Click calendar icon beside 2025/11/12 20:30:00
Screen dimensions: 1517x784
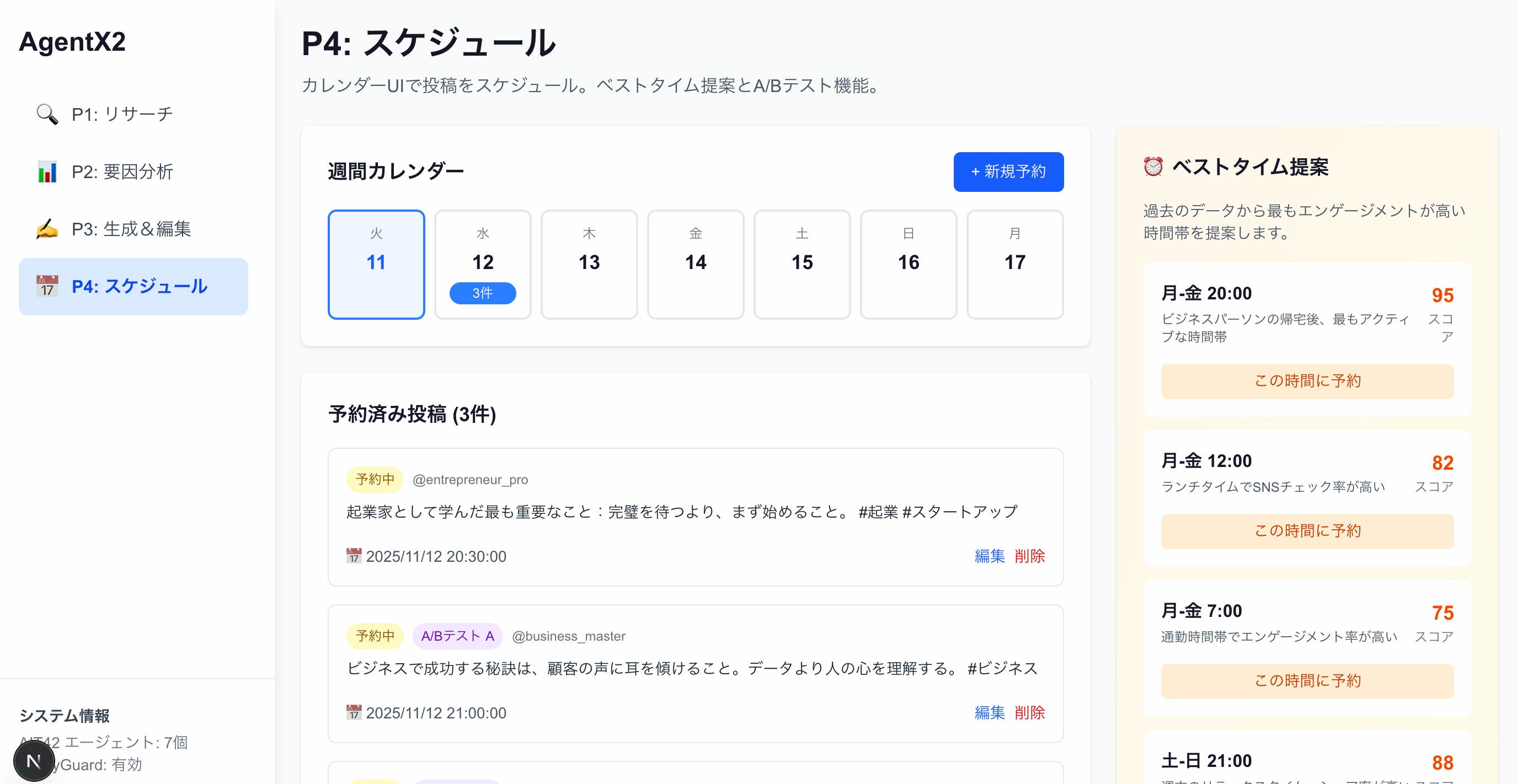[x=354, y=556]
